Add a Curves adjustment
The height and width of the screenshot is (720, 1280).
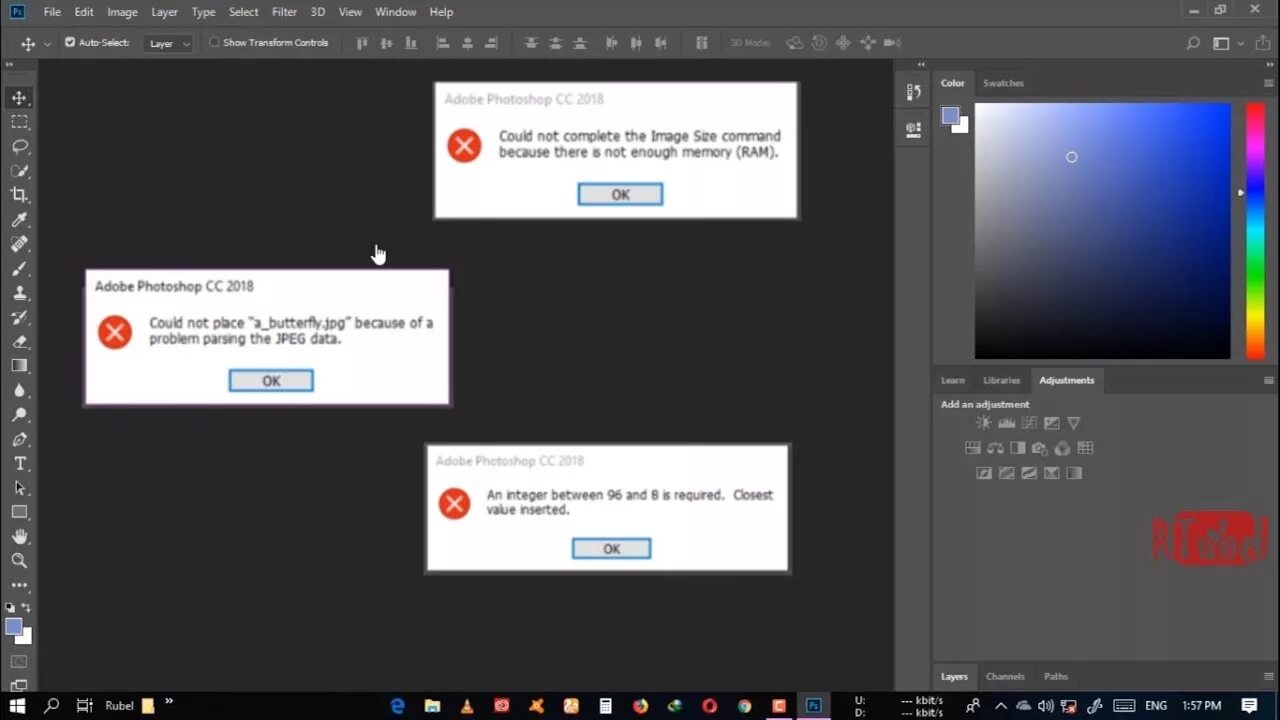click(1029, 423)
